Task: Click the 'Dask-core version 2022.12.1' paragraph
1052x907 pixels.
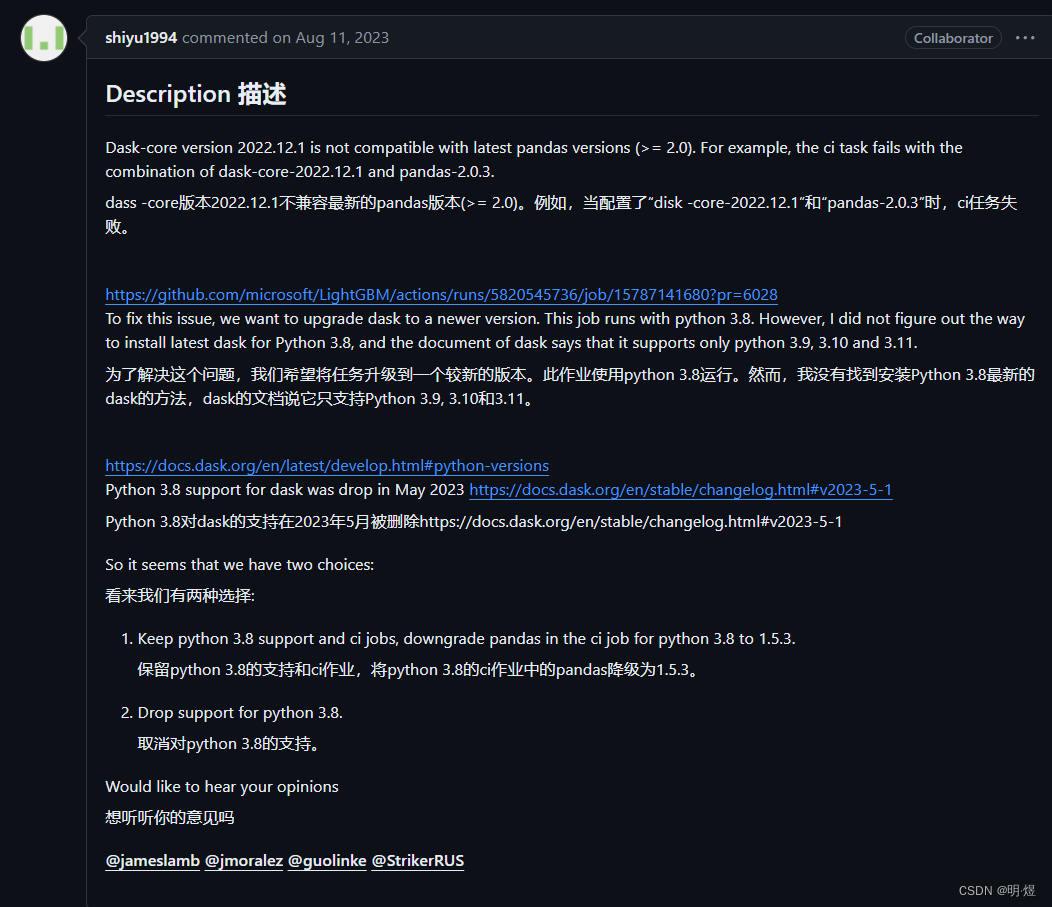Action: 534,160
